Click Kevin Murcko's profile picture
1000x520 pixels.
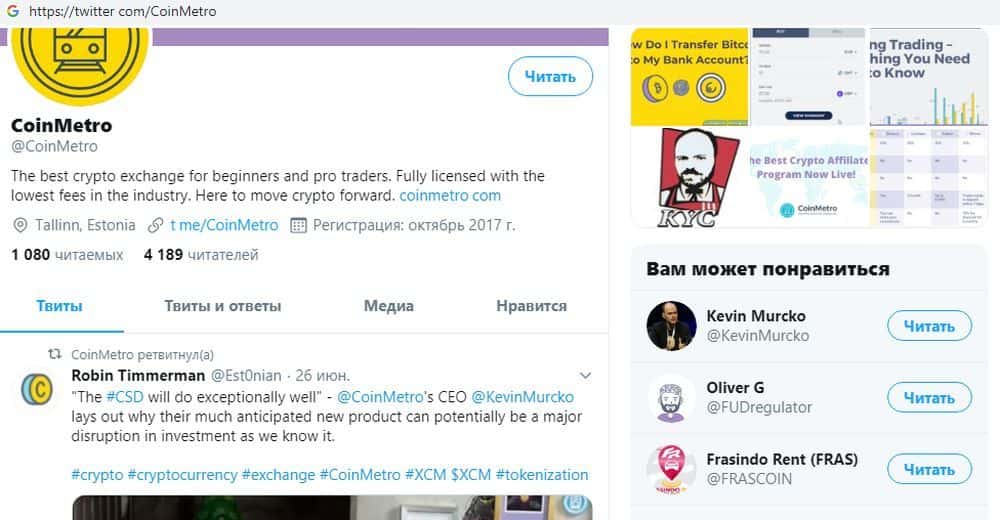[x=671, y=326]
